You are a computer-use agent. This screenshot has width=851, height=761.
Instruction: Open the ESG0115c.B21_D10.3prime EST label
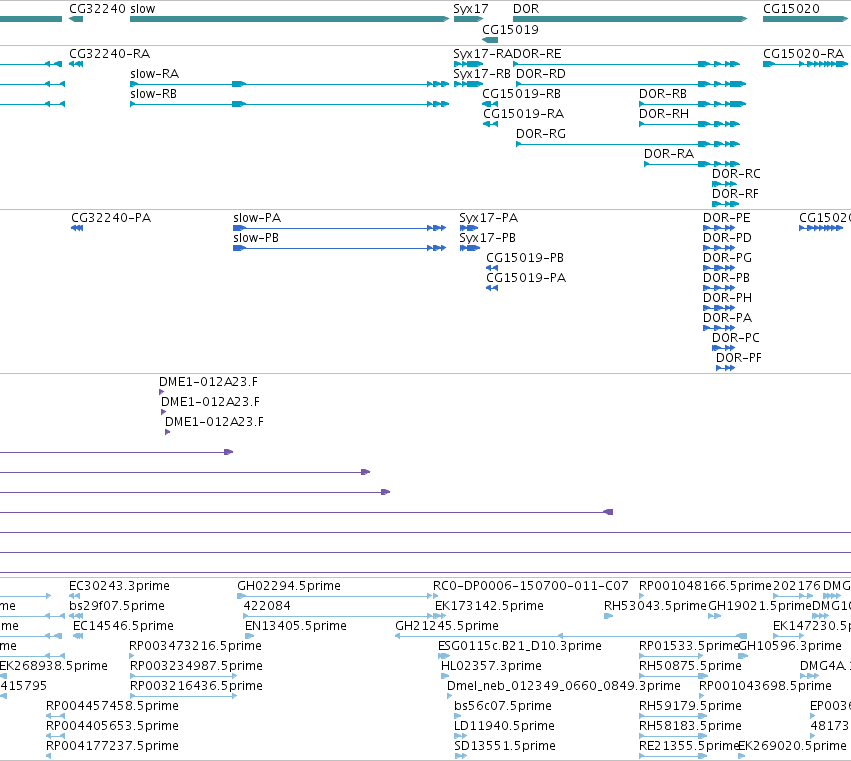pyautogui.click(x=519, y=646)
